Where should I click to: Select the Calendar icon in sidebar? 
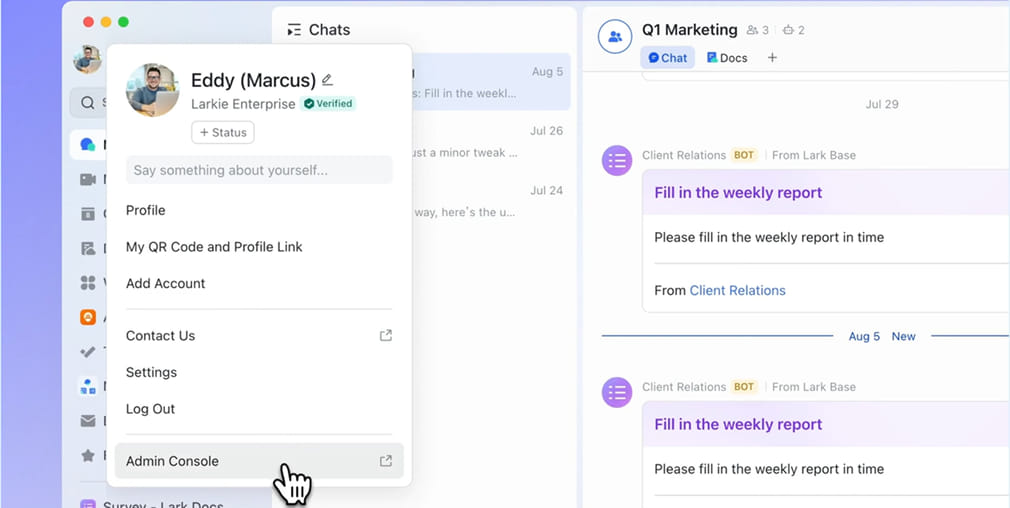(x=88, y=214)
